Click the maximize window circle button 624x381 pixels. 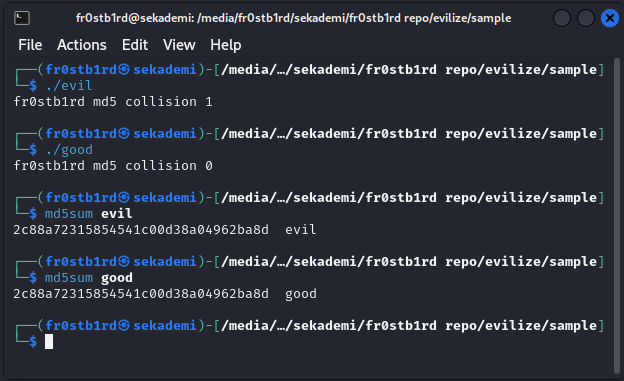click(x=586, y=18)
